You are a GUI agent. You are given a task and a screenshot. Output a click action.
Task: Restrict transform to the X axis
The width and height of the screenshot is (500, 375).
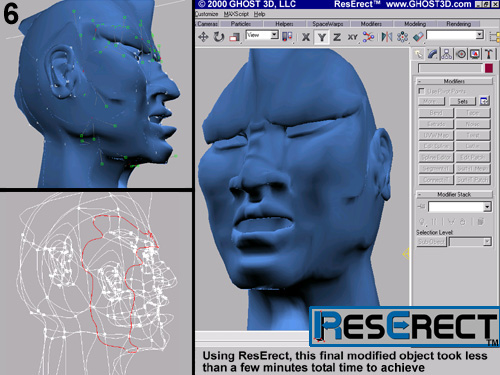[x=306, y=37]
